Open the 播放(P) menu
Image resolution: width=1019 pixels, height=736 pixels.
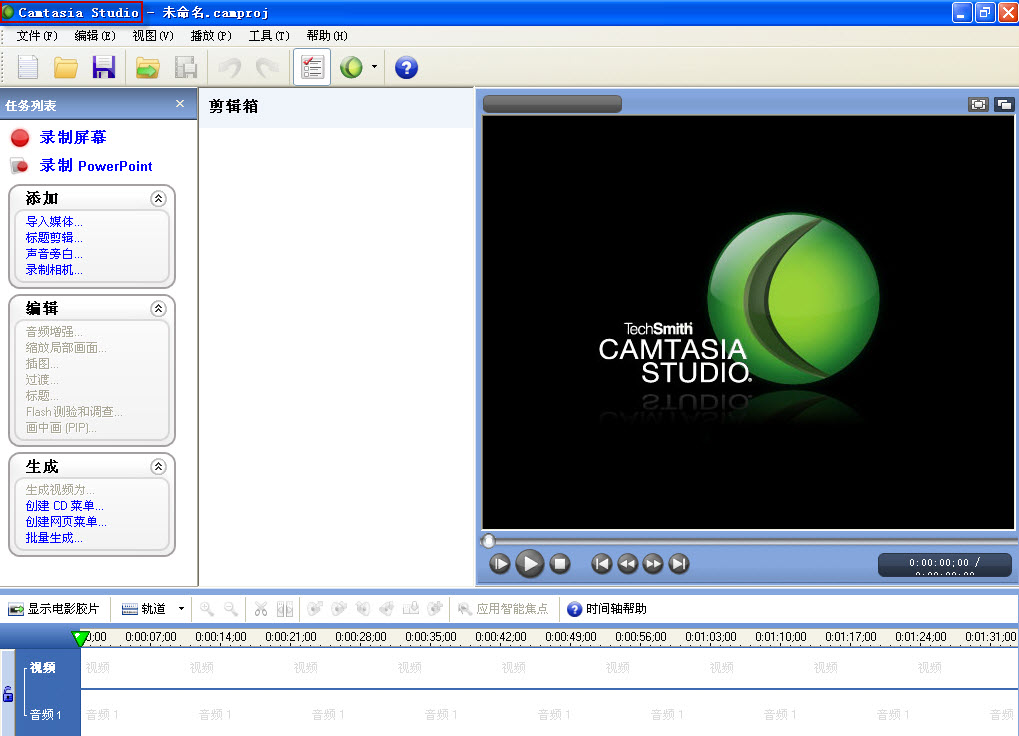click(x=211, y=36)
